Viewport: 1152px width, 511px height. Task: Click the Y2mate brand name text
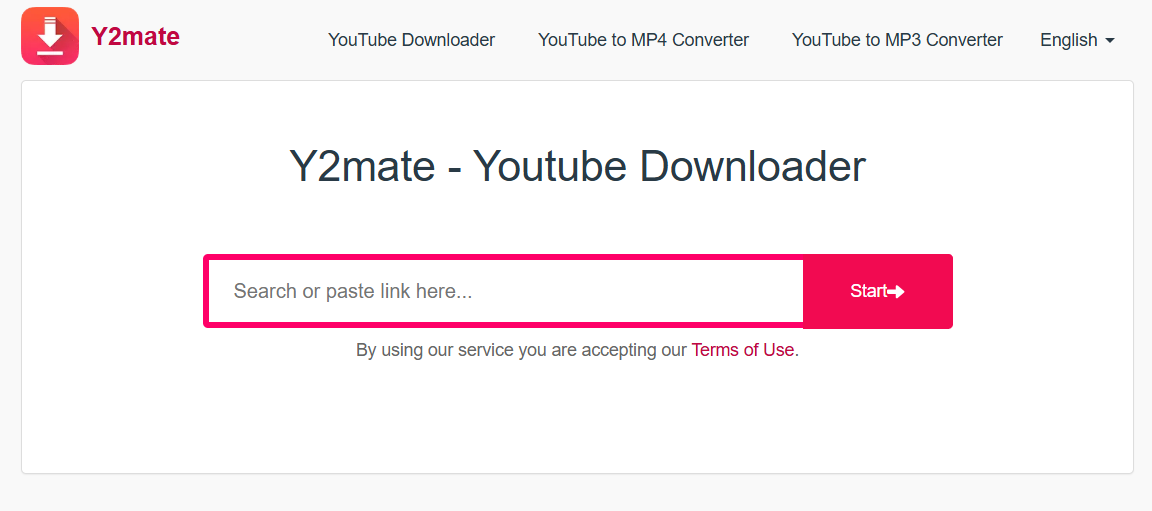[x=135, y=36]
